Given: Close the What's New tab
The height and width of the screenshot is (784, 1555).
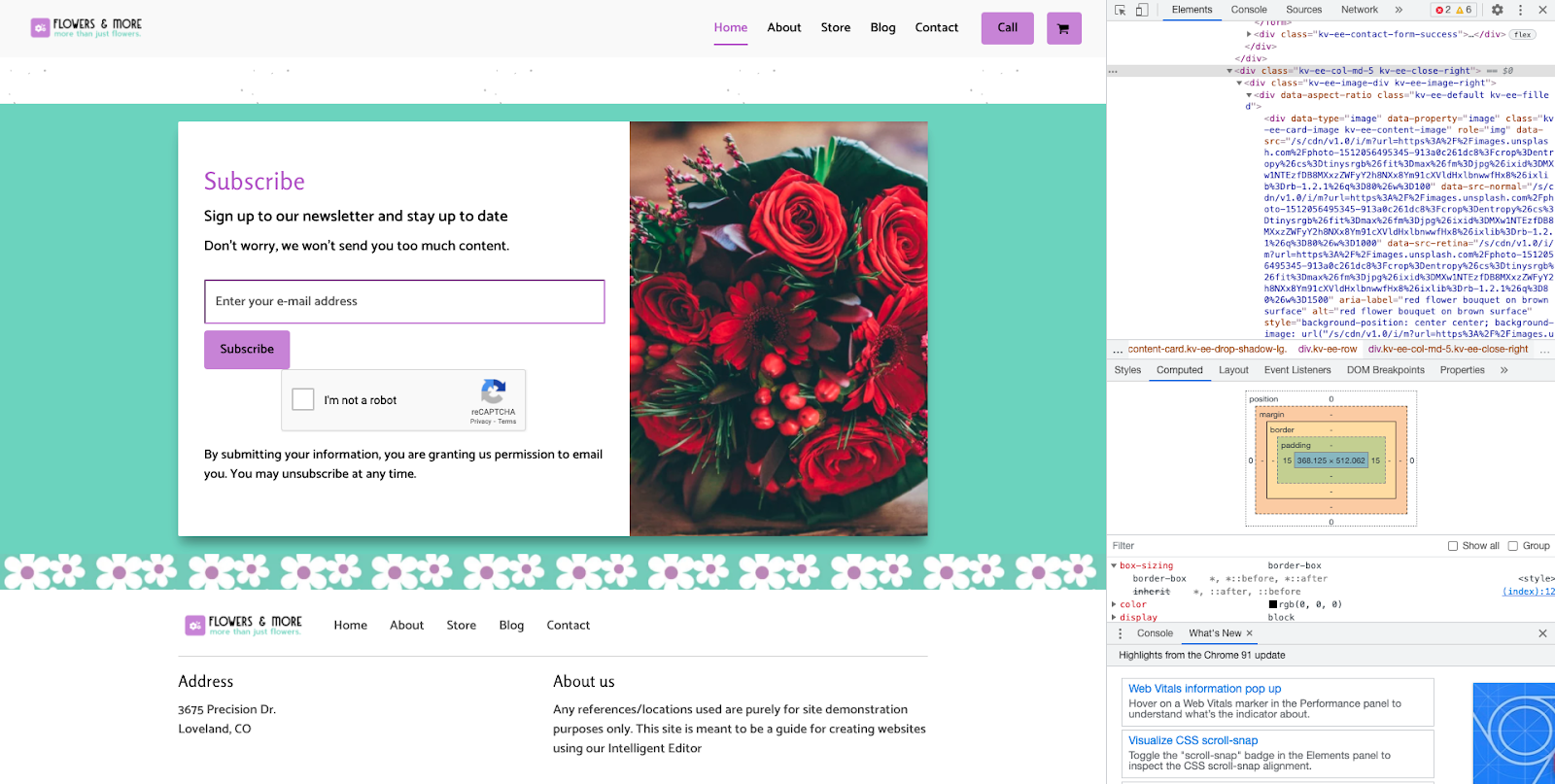Looking at the screenshot, I should click(x=1250, y=633).
